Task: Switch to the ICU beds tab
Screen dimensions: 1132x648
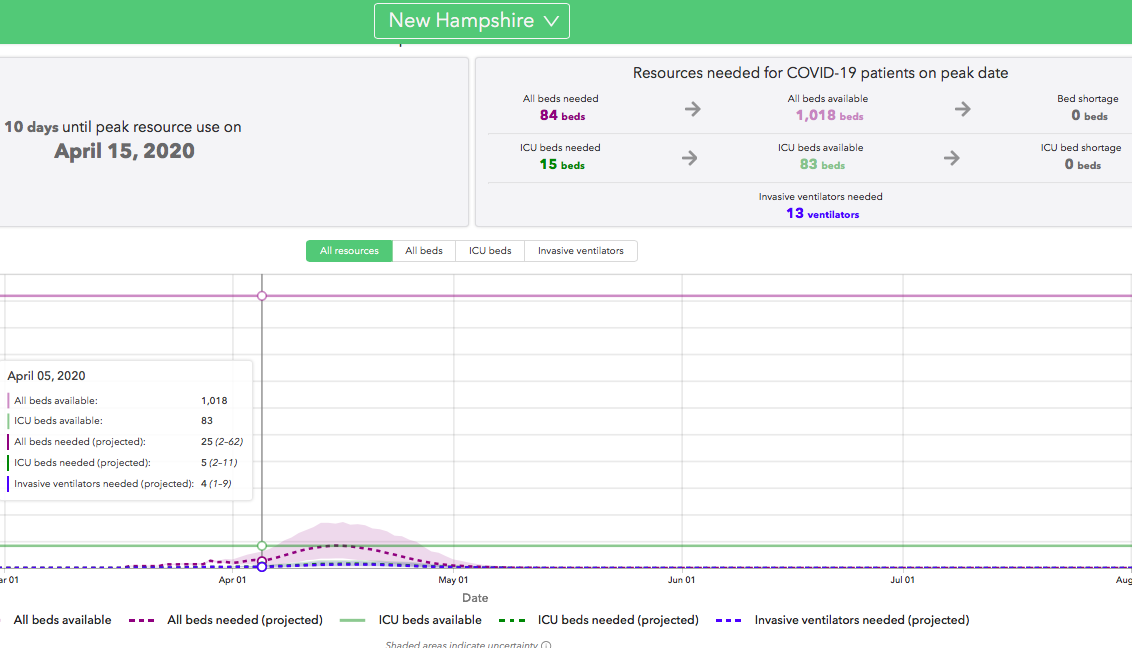Action: pyautogui.click(x=490, y=251)
